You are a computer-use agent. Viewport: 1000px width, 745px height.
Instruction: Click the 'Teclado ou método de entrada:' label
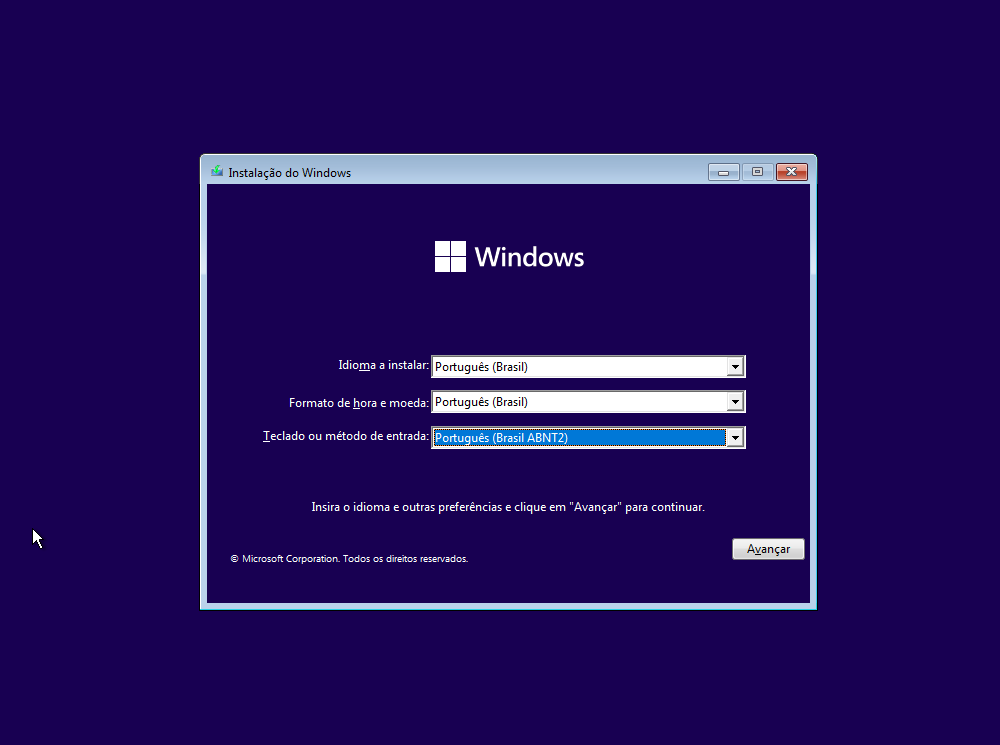[346, 436]
